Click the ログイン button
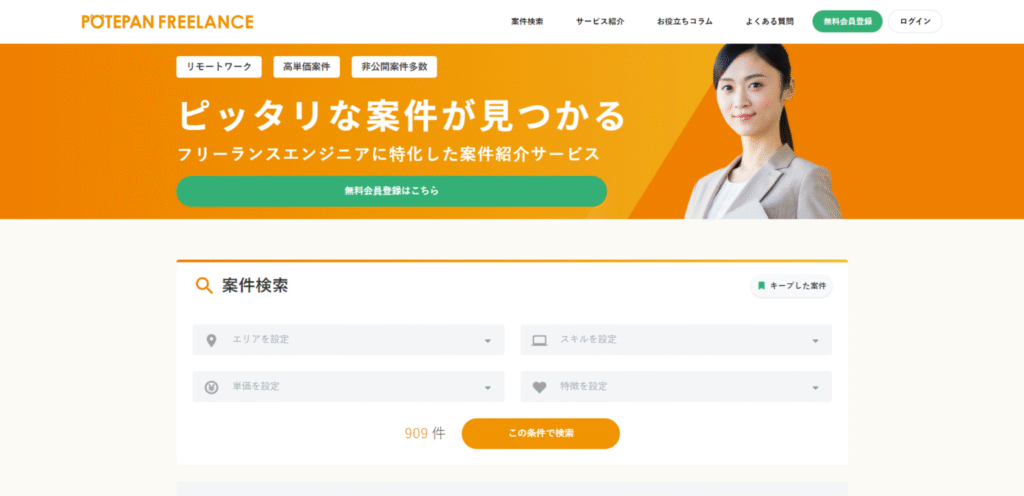Image resolution: width=1024 pixels, height=496 pixels. [x=915, y=22]
